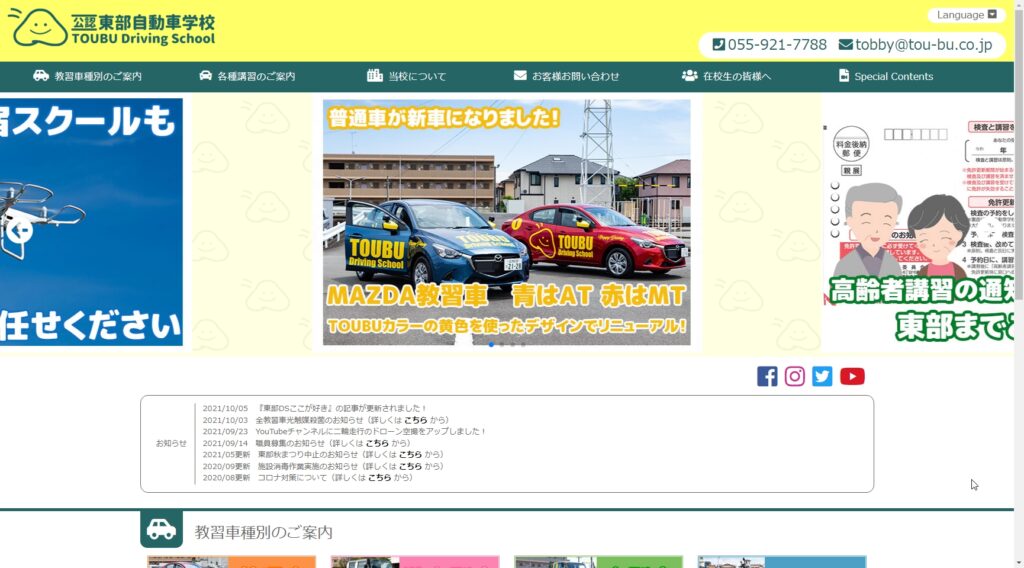Click the phone icon in the header

718,44
